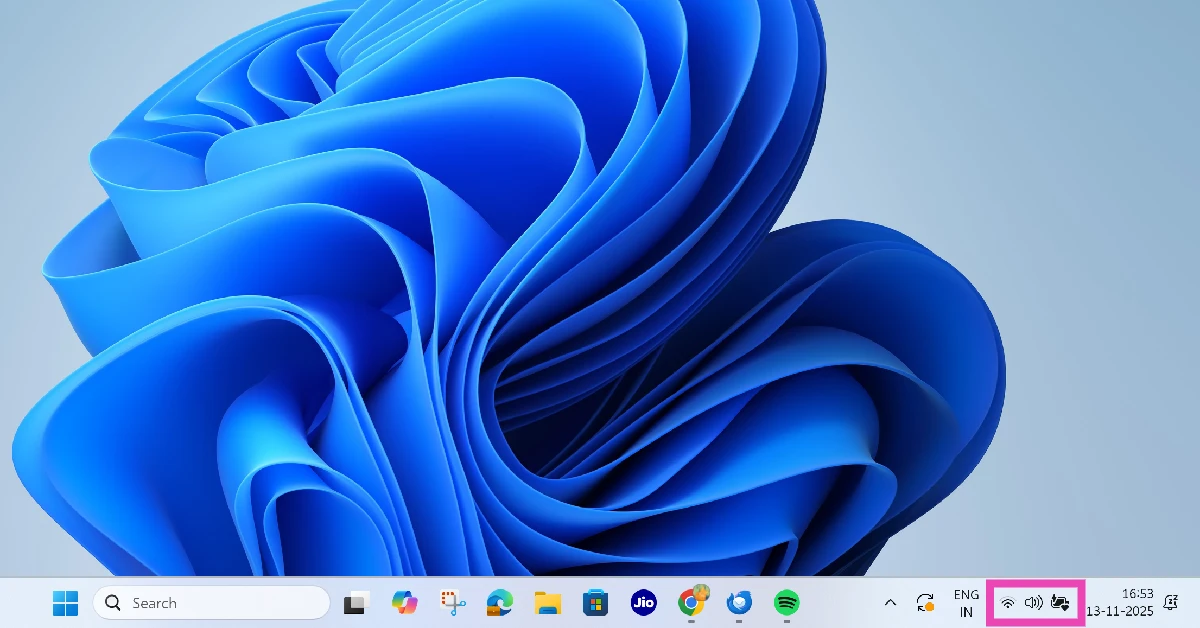Launch the Snipping Tool

[453, 603]
